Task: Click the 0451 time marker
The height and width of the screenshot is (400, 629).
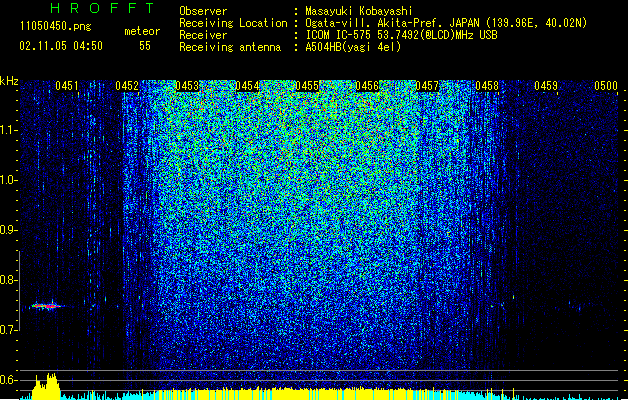Action: (x=67, y=86)
